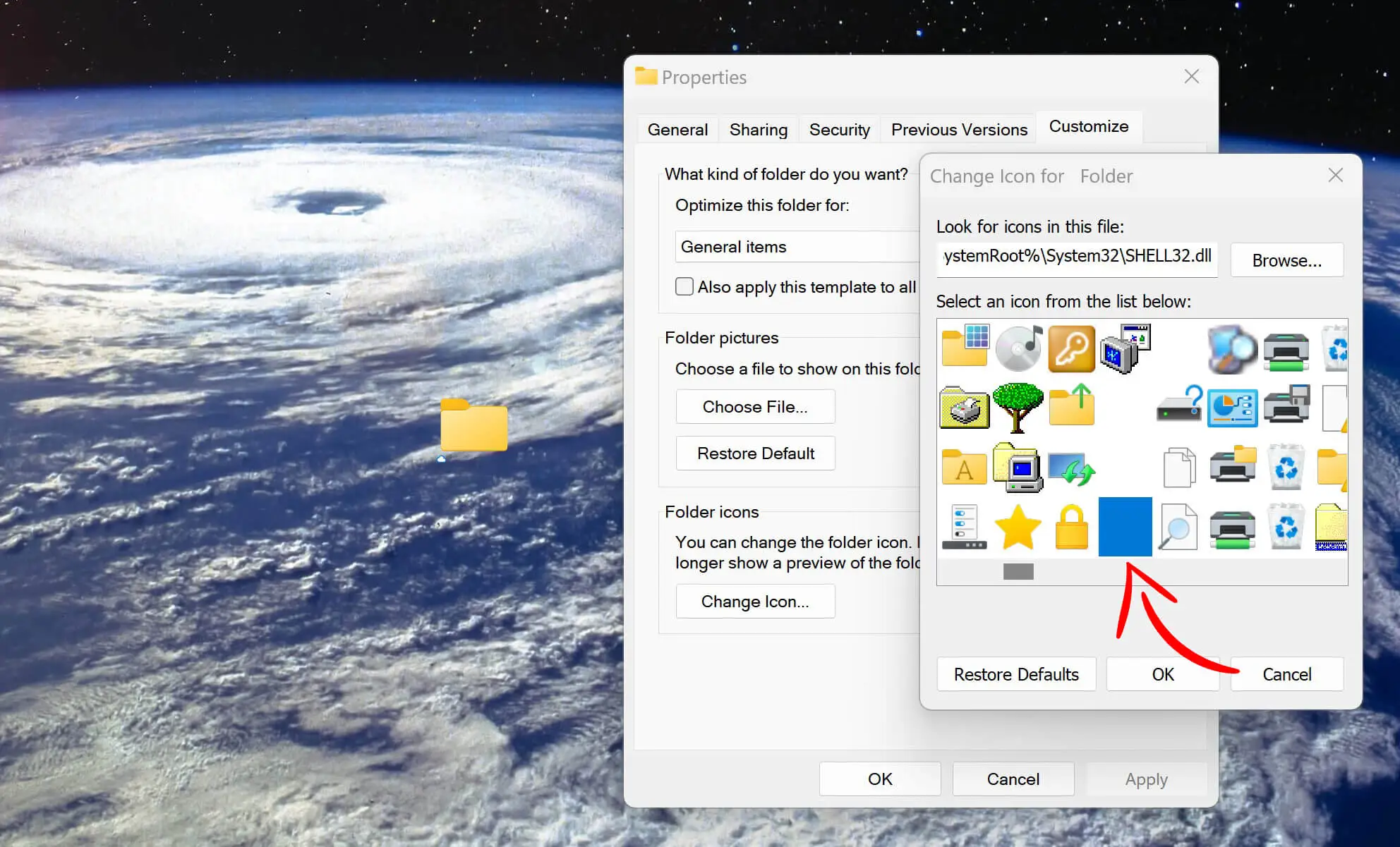Switch to the Customize tab
This screenshot has height=847, width=1400.
(x=1088, y=127)
